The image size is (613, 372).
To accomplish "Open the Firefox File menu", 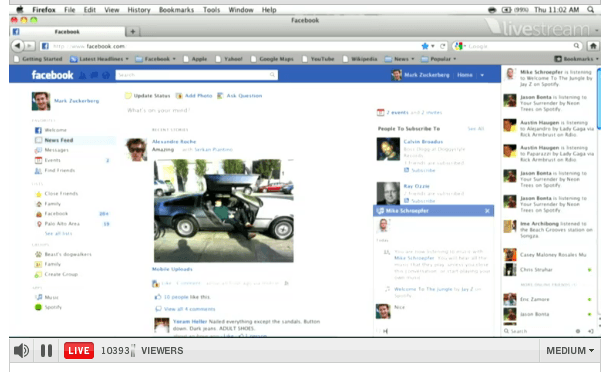I will [x=70, y=10].
